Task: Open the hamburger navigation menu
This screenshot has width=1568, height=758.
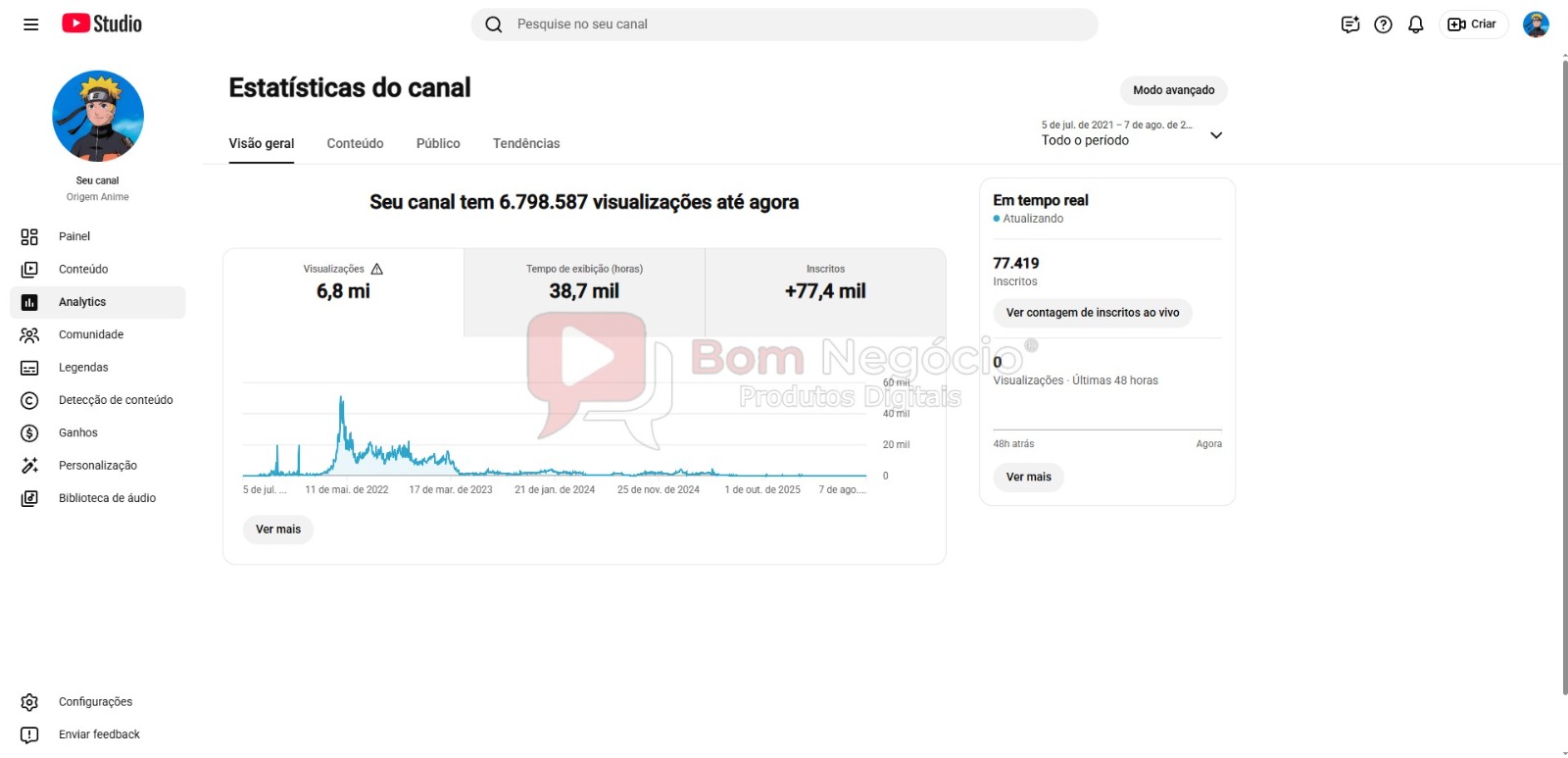Action: [x=31, y=25]
